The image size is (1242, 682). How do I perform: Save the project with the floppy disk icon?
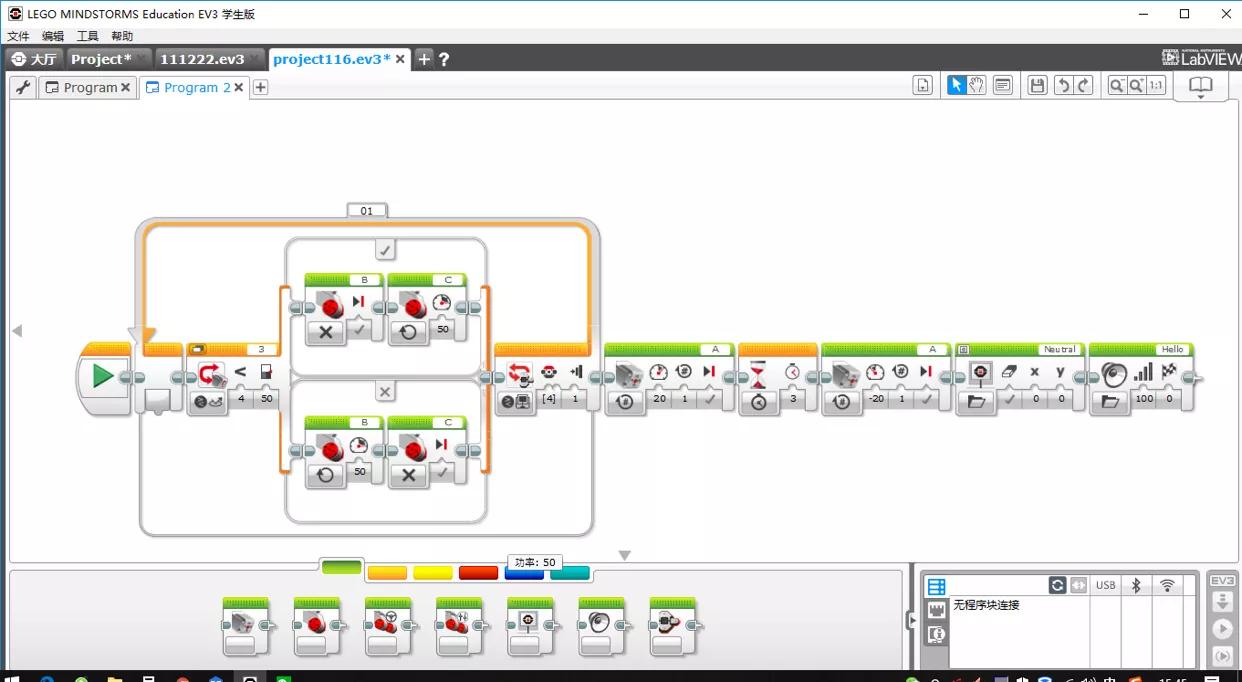[1037, 86]
